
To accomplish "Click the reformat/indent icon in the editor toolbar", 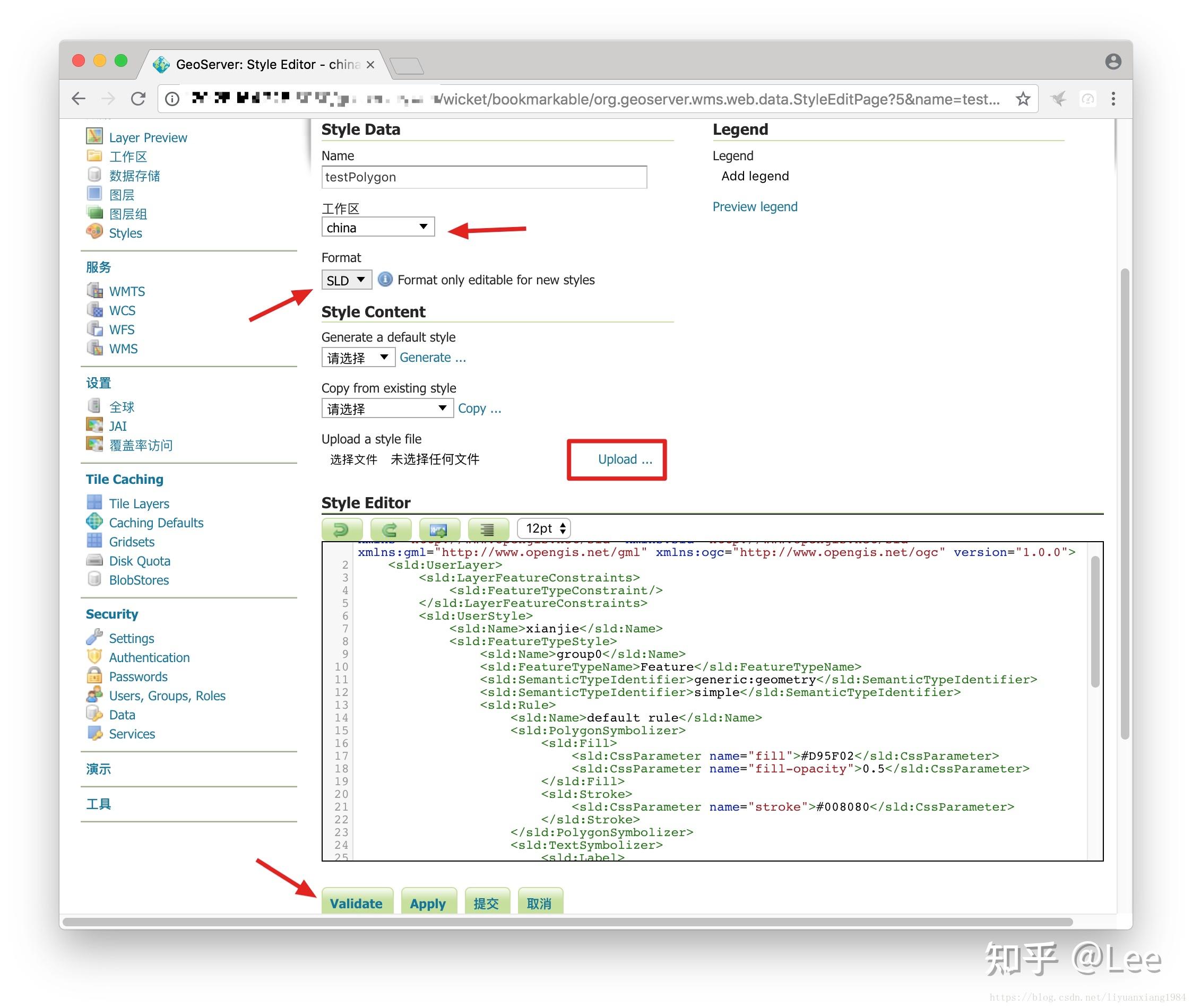I will [x=487, y=528].
